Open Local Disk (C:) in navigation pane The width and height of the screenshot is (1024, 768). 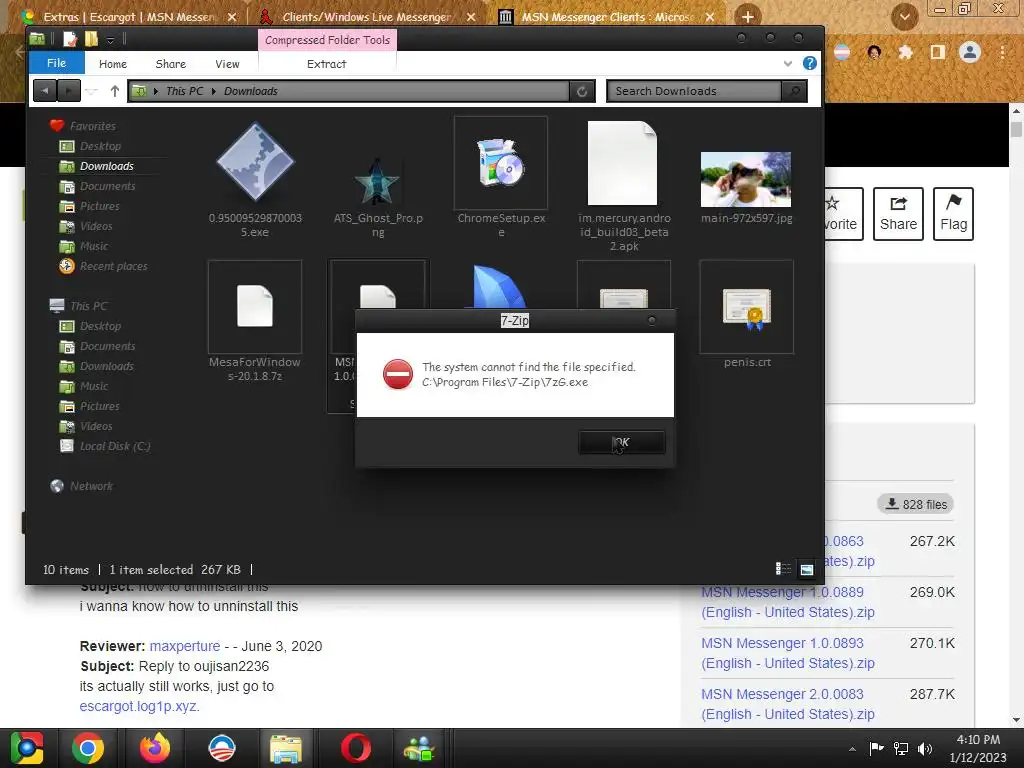pyautogui.click(x=115, y=446)
